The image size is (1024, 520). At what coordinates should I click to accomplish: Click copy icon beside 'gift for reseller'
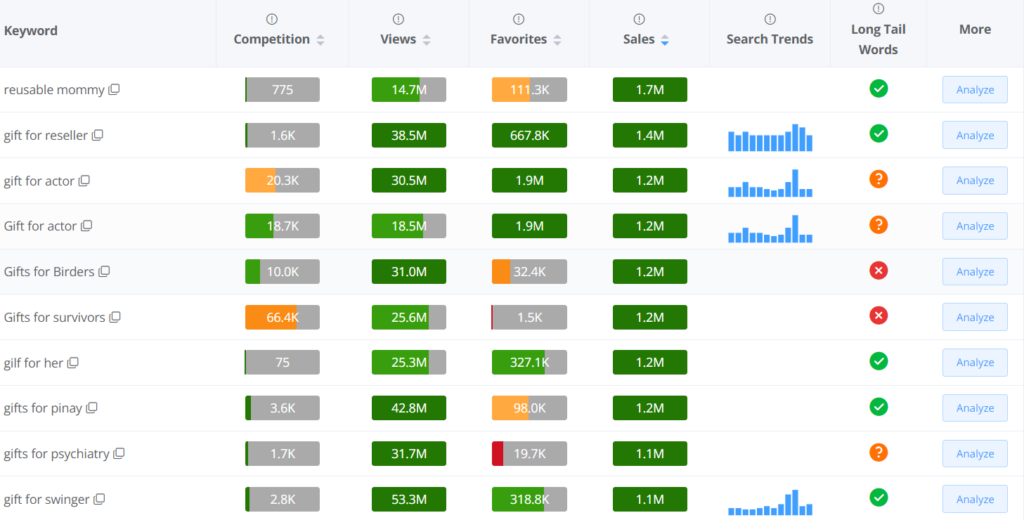coord(98,135)
